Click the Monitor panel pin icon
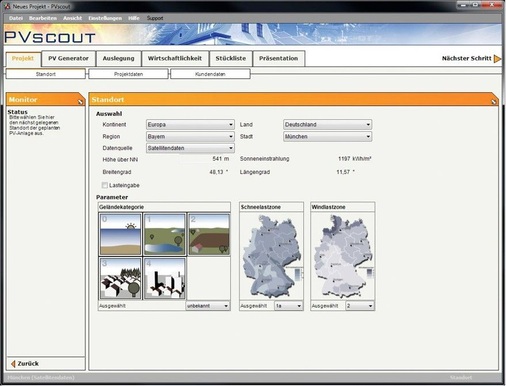The width and height of the screenshot is (506, 386). (80, 102)
